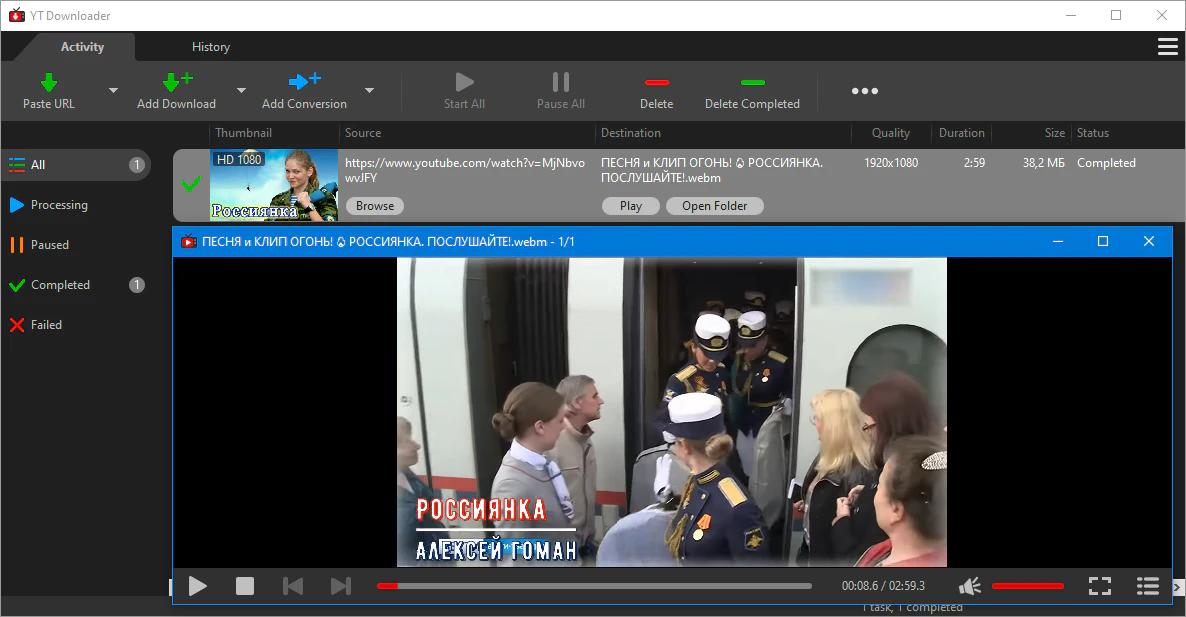Click the Paste URL green arrow icon

tap(48, 83)
